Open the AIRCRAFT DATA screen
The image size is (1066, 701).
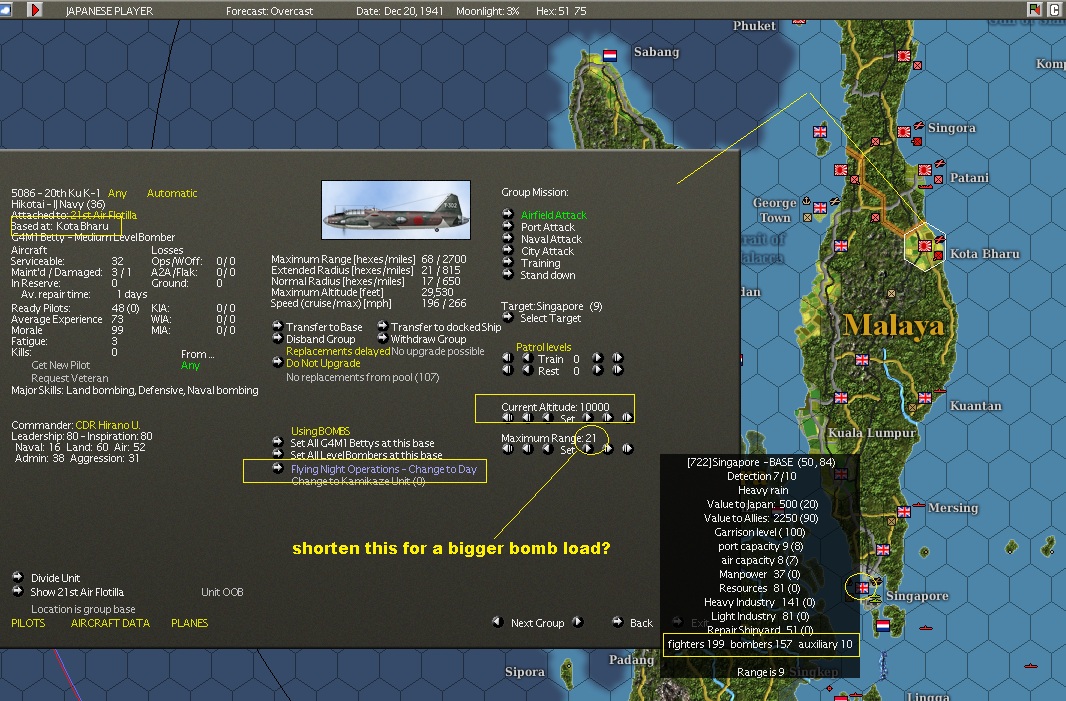pyautogui.click(x=110, y=623)
